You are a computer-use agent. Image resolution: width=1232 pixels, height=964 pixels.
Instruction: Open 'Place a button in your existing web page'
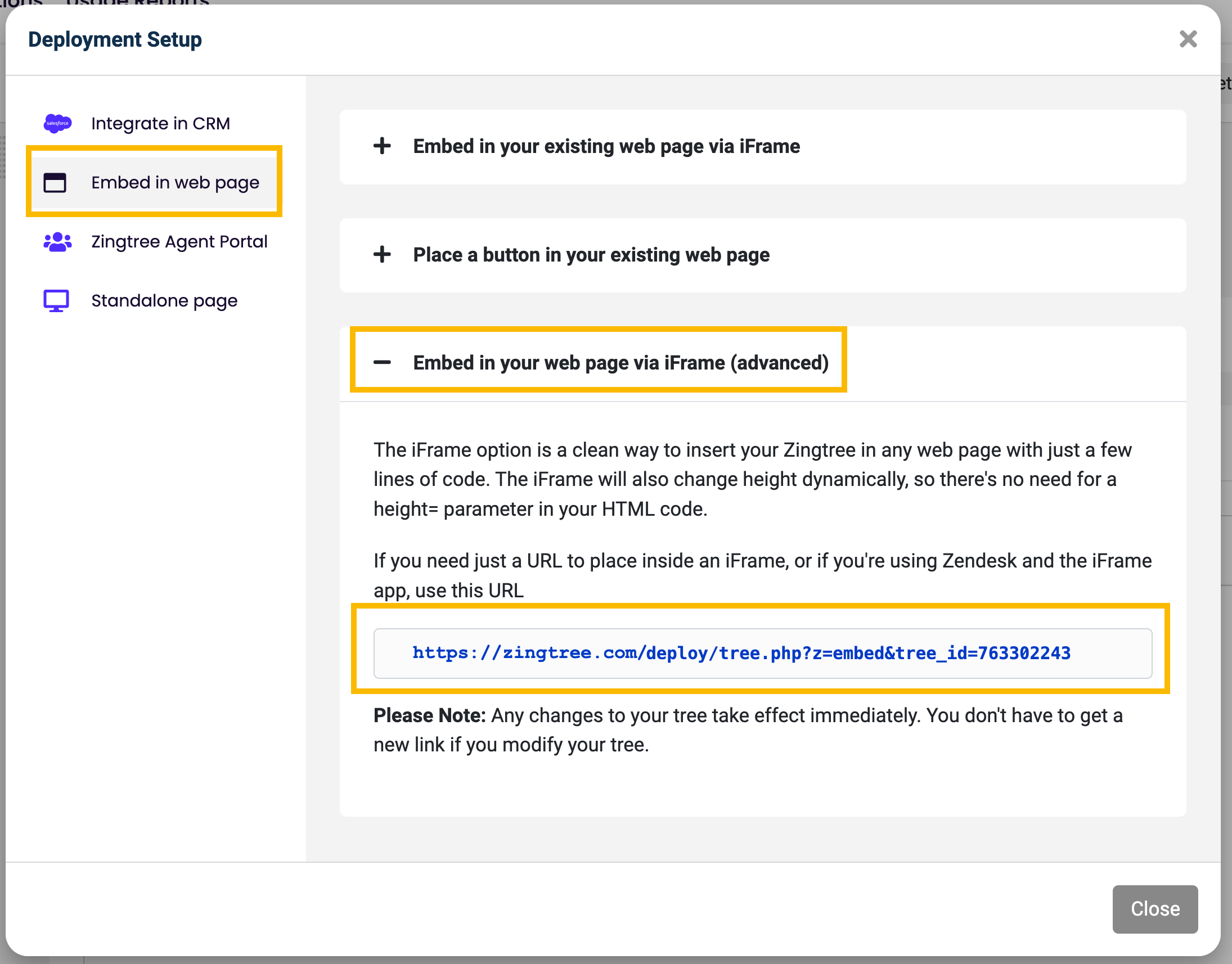762,255
